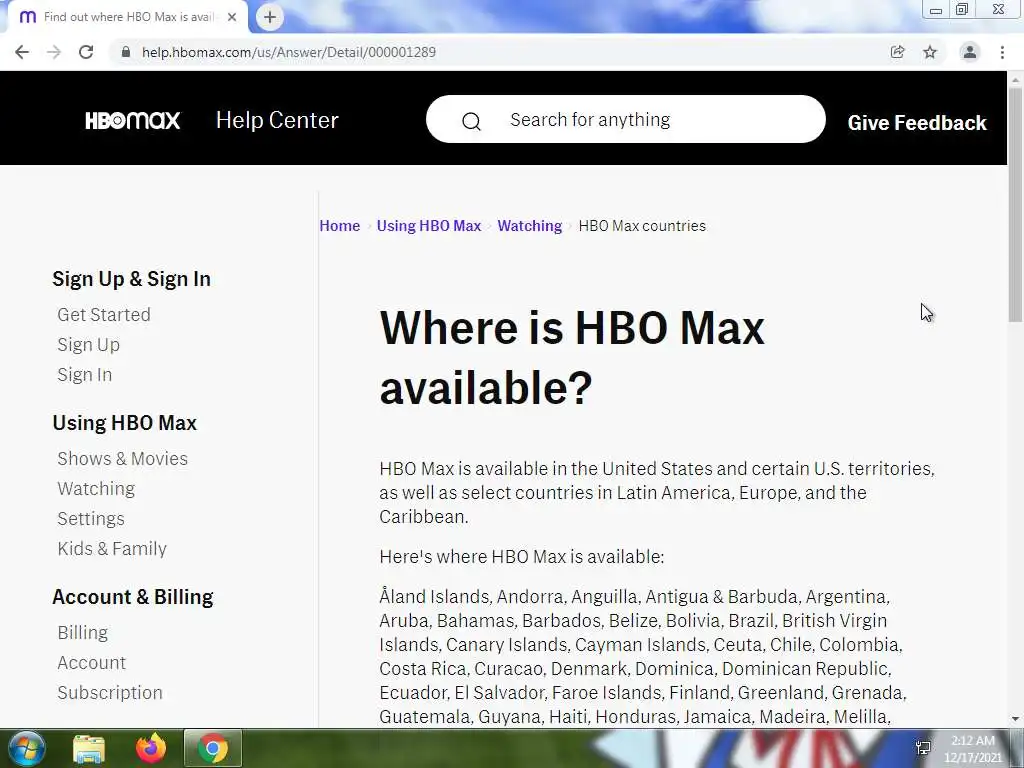Image resolution: width=1024 pixels, height=768 pixels.
Task: Click the page vertical scrollbar thumb
Action: pyautogui.click(x=1016, y=204)
